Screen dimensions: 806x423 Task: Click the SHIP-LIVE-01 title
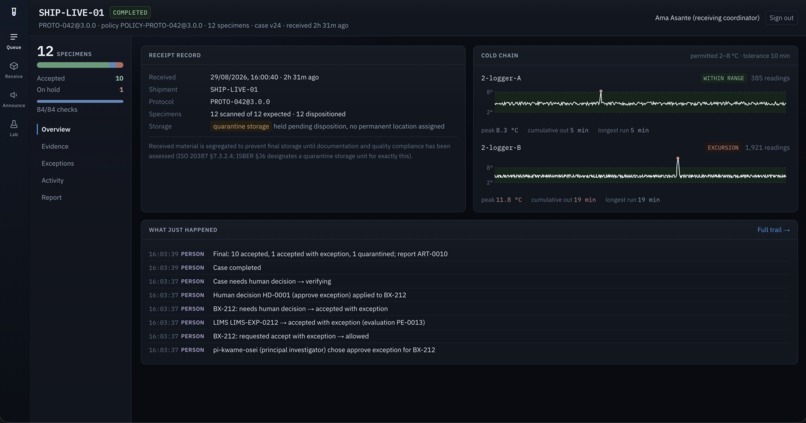click(71, 12)
